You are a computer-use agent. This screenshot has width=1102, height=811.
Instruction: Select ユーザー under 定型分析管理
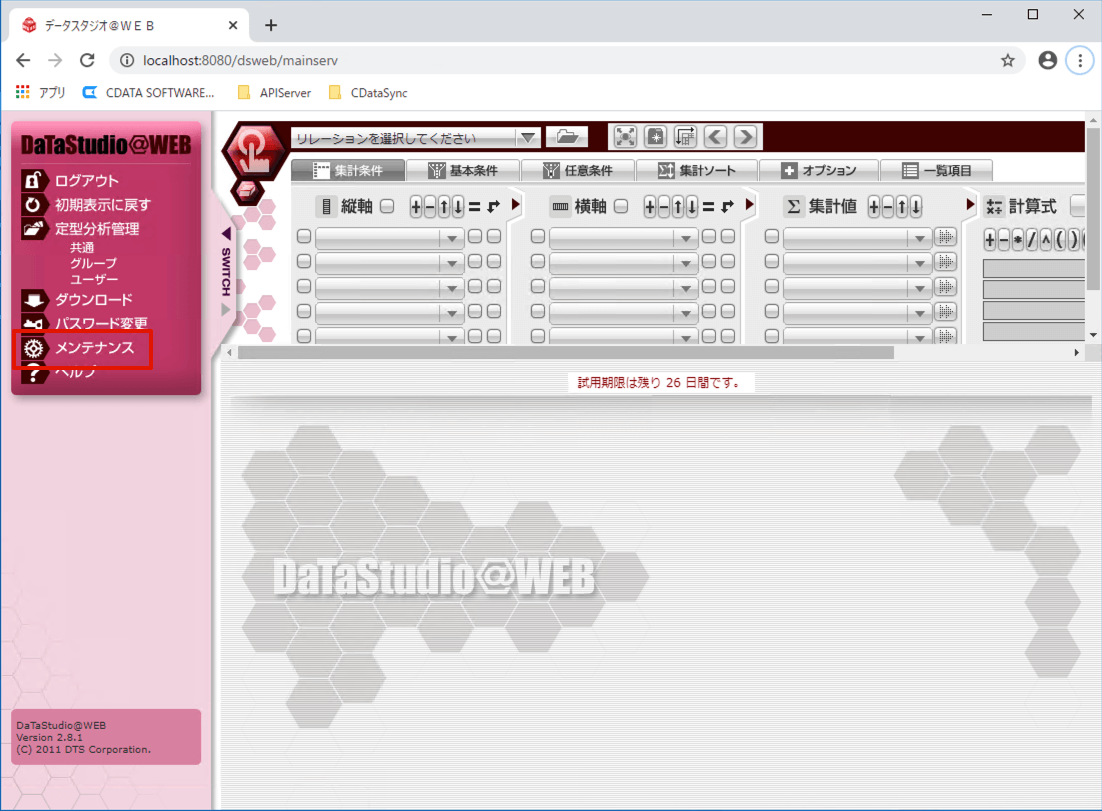click(94, 279)
